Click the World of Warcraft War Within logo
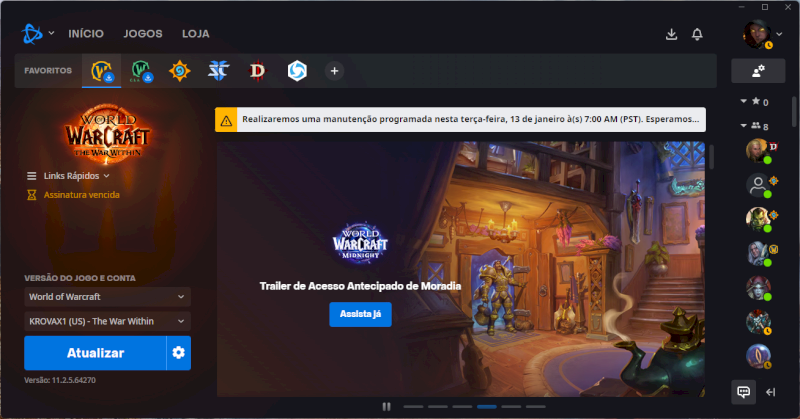The width and height of the screenshot is (800, 419). (107, 134)
